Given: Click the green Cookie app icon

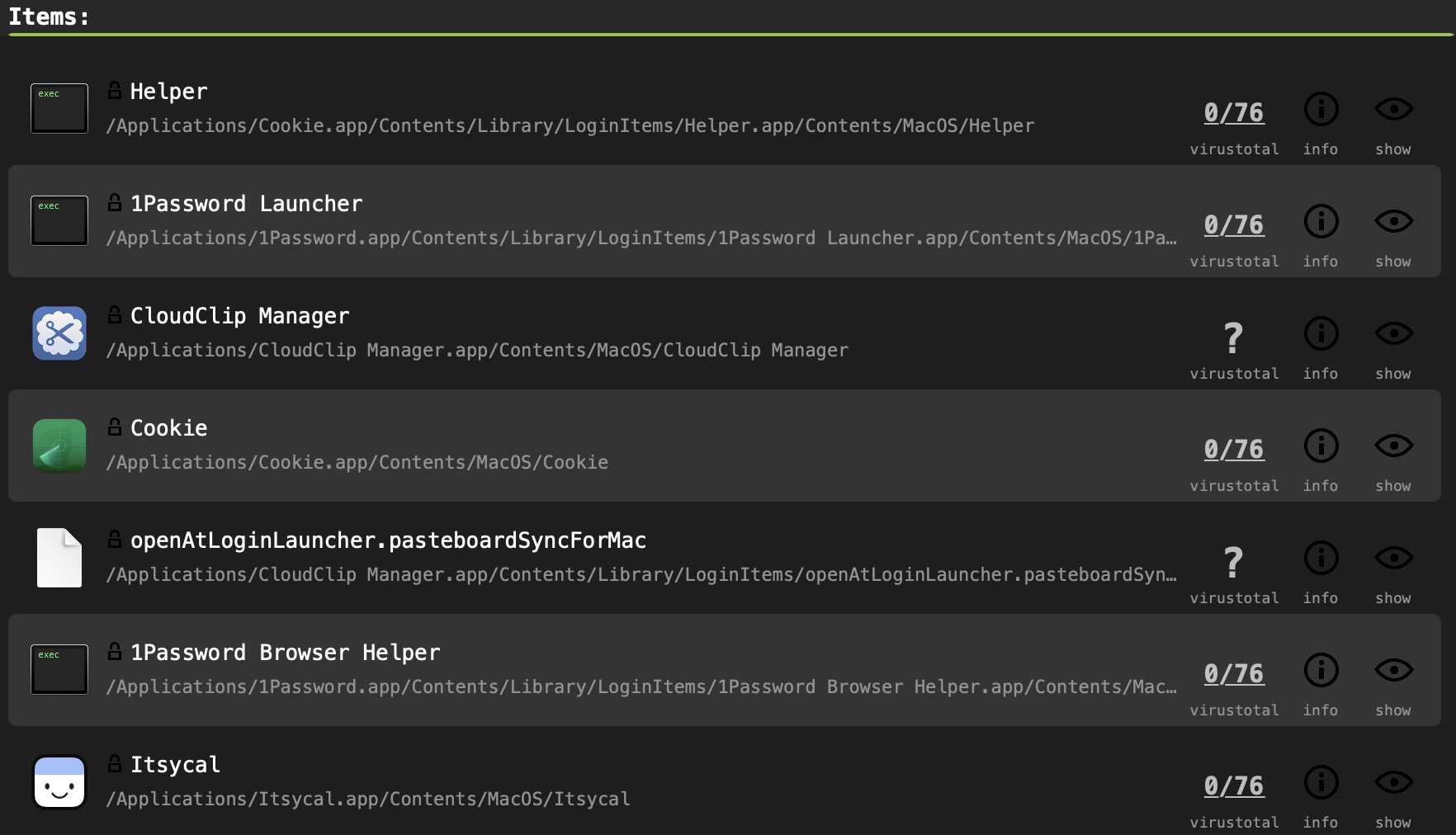Looking at the screenshot, I should coord(59,446).
